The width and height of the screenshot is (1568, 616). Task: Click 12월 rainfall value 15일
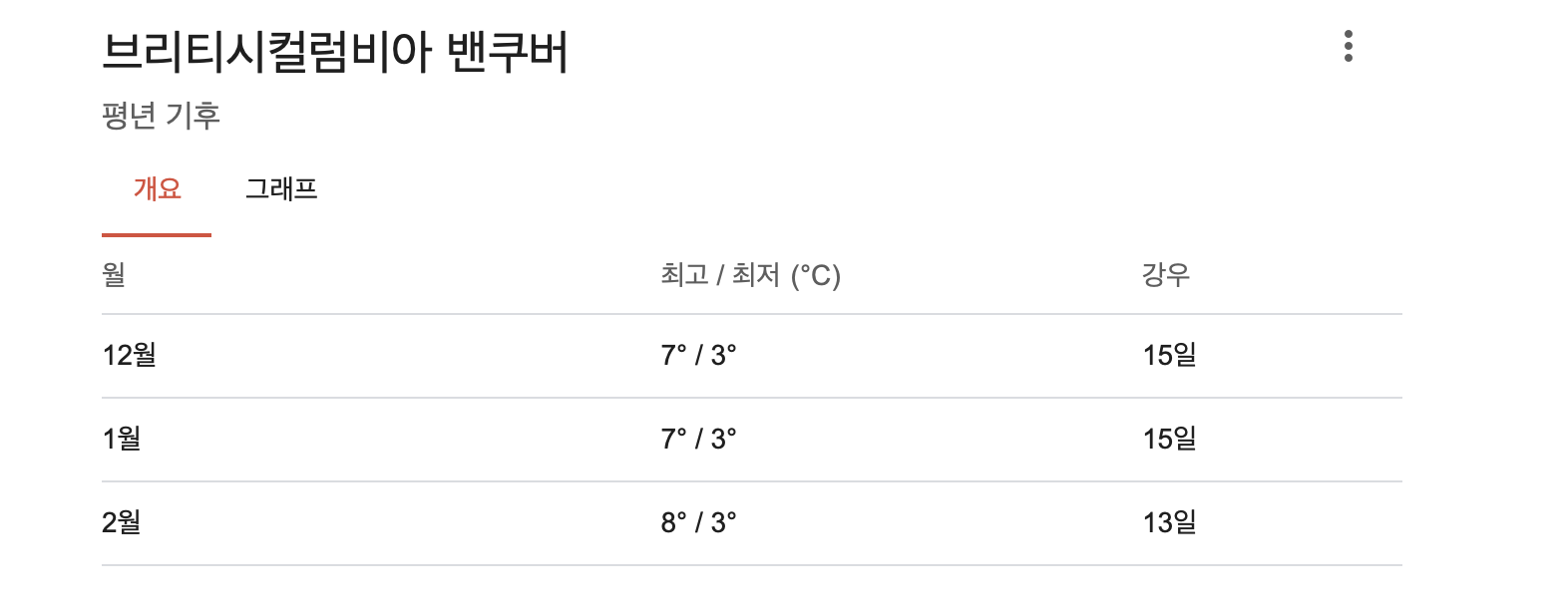click(x=1169, y=355)
